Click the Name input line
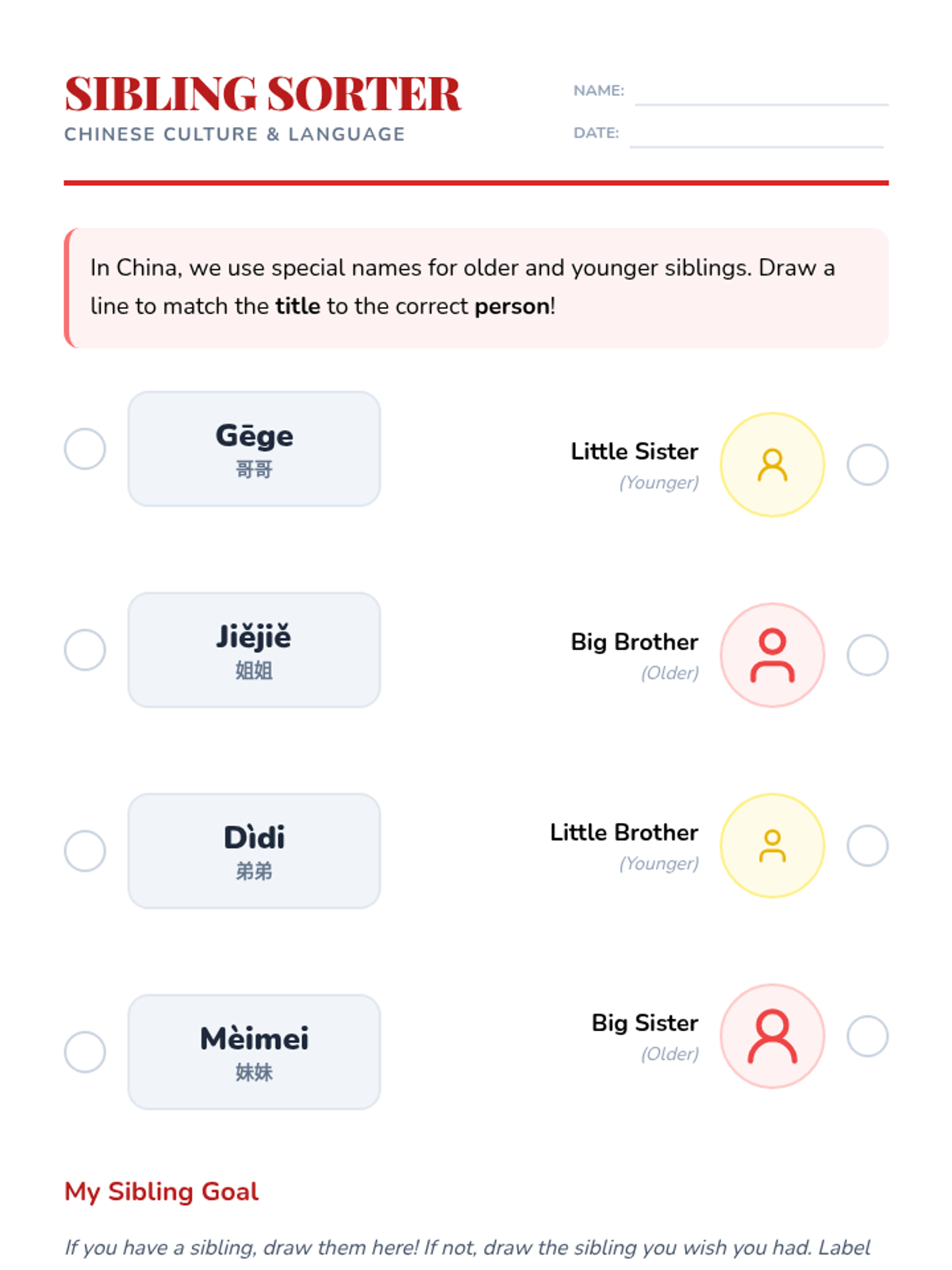952x1270 pixels. coord(761,94)
